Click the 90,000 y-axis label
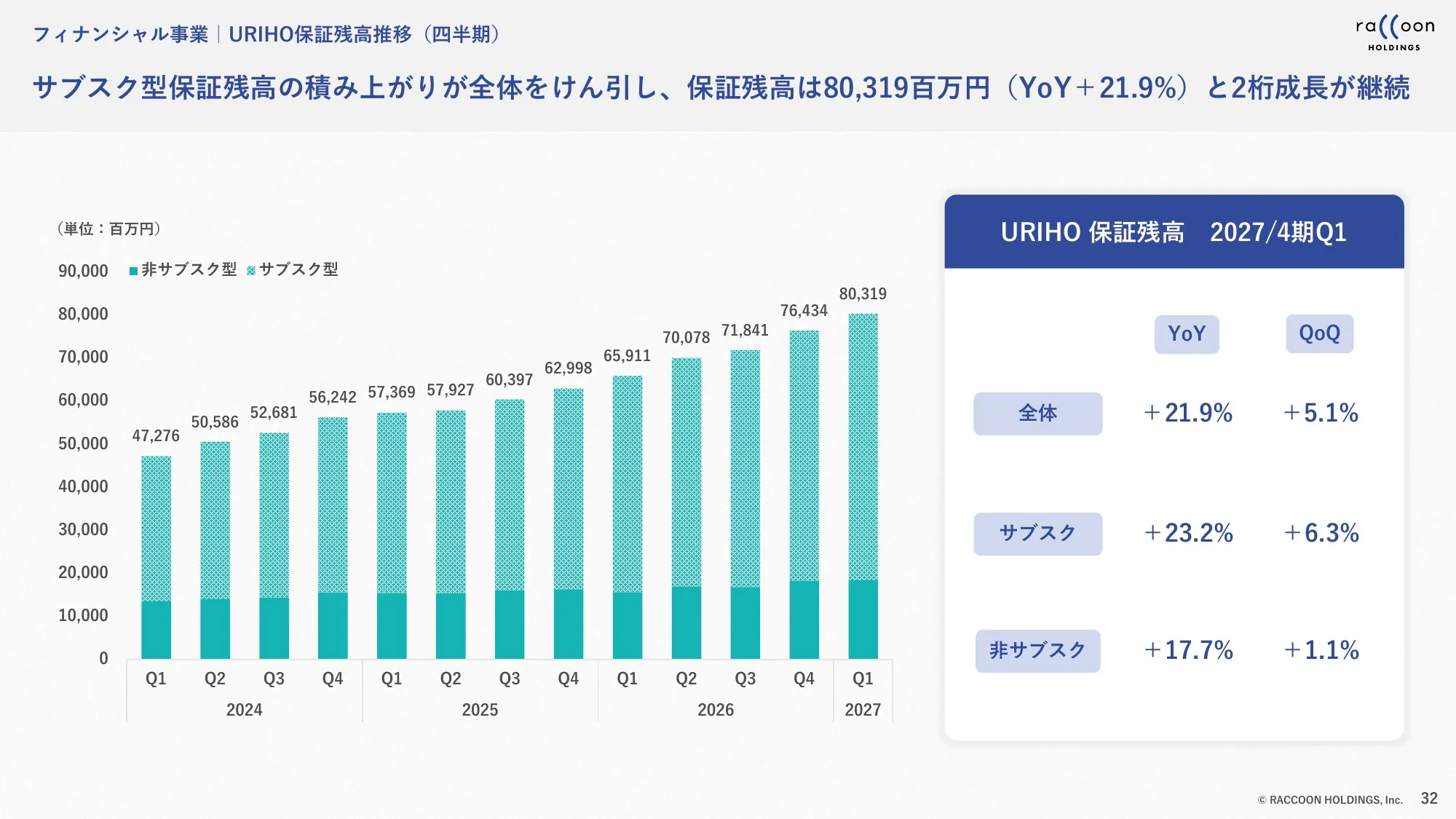The width and height of the screenshot is (1456, 819). pyautogui.click(x=83, y=271)
